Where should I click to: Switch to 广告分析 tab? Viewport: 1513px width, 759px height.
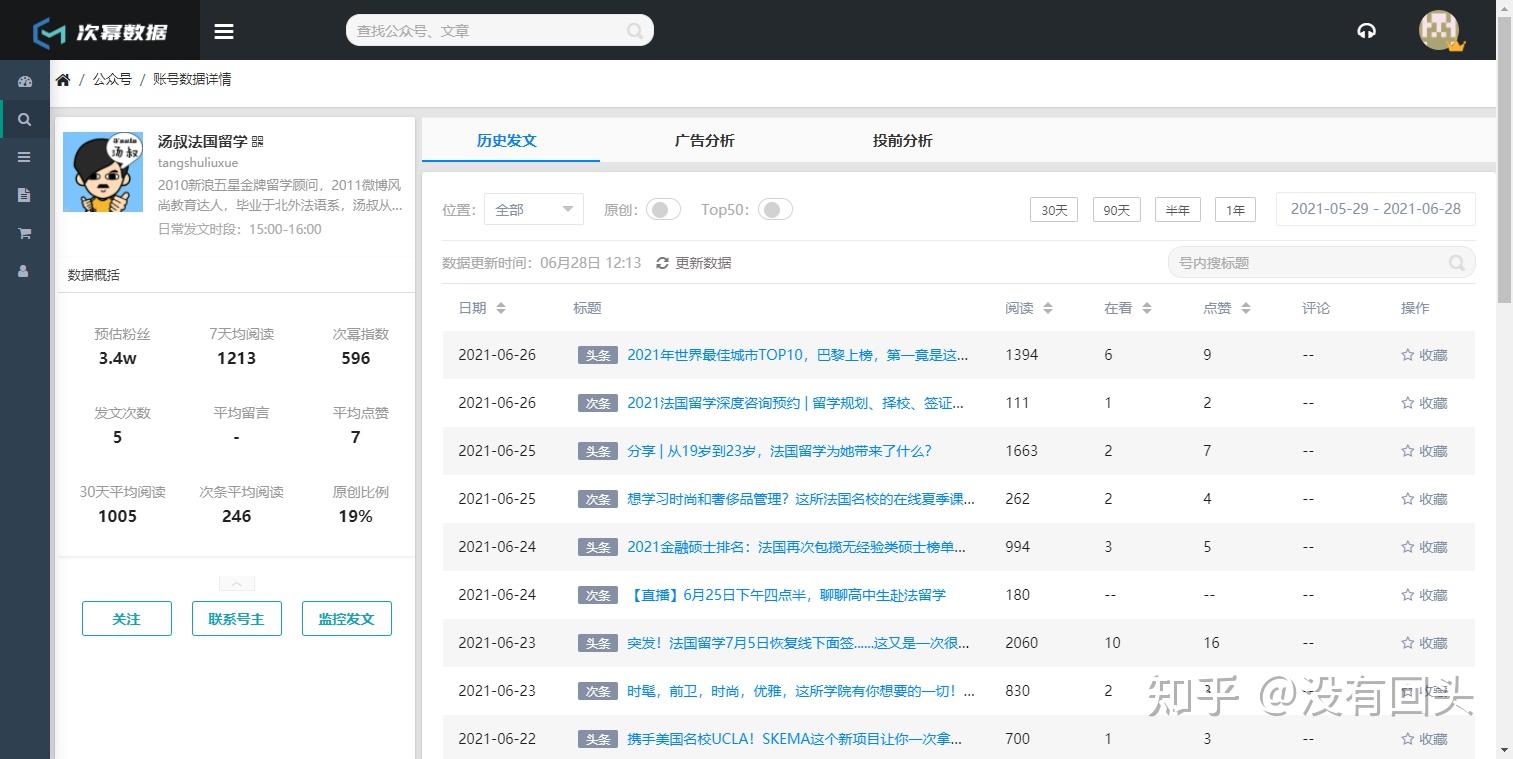click(x=705, y=141)
